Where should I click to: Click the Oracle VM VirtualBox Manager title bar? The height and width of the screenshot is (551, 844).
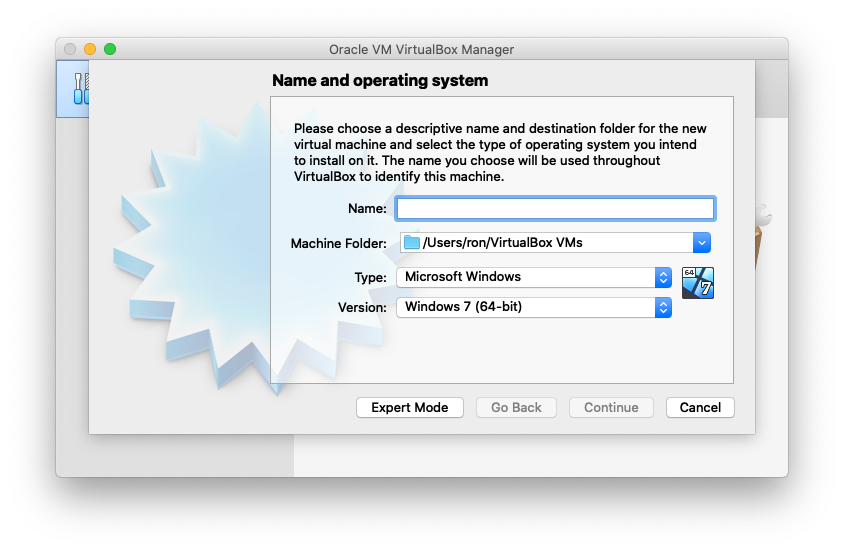click(x=421, y=49)
